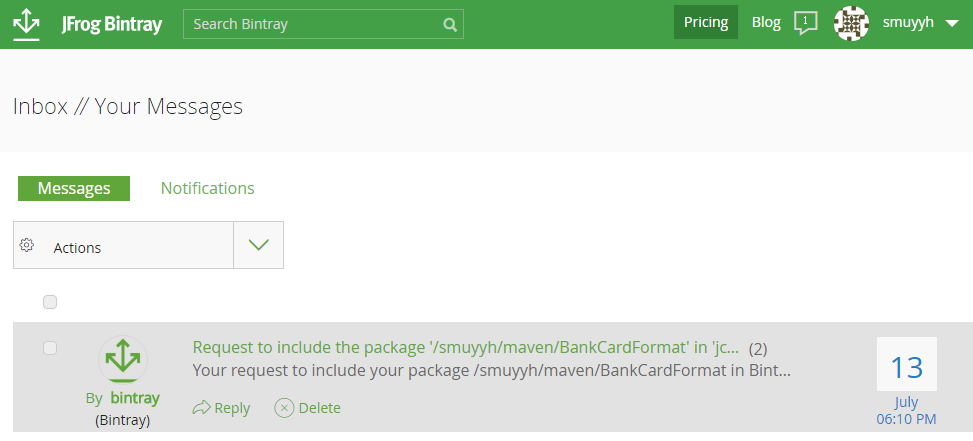Open the 'Request to include the package' message
Viewport: 973px width, 441px height.
pos(466,348)
